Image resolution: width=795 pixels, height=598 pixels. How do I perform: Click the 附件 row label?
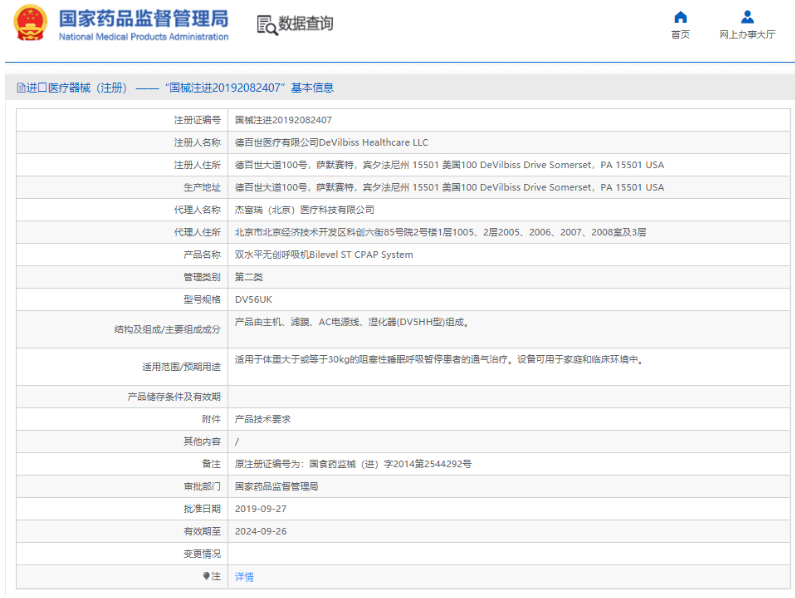click(211, 419)
